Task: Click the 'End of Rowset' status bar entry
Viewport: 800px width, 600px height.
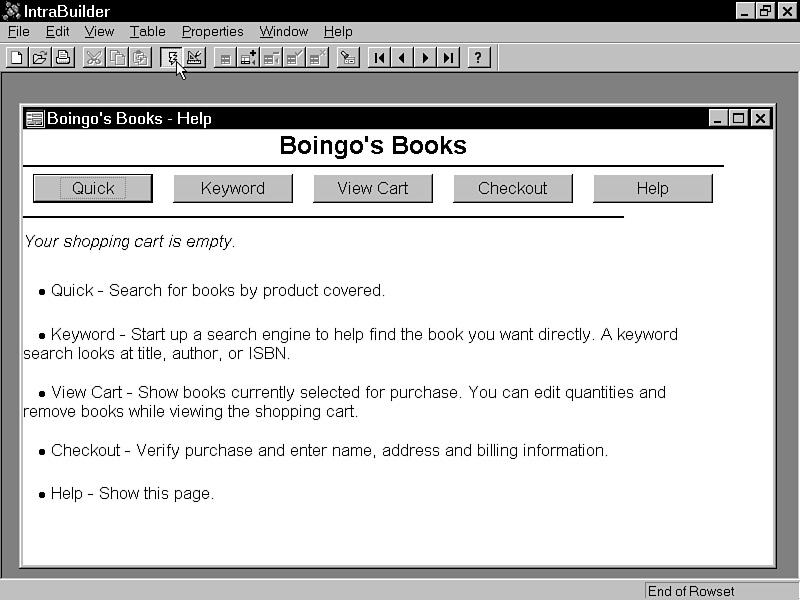Action: pos(691,591)
